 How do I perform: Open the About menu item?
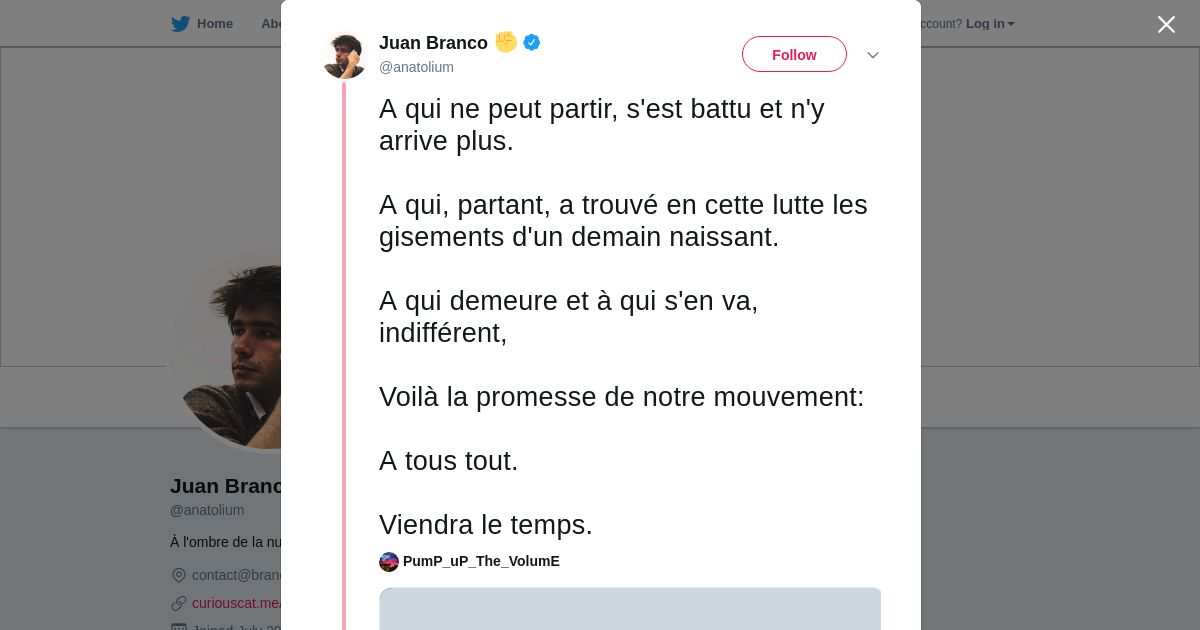click(x=270, y=24)
